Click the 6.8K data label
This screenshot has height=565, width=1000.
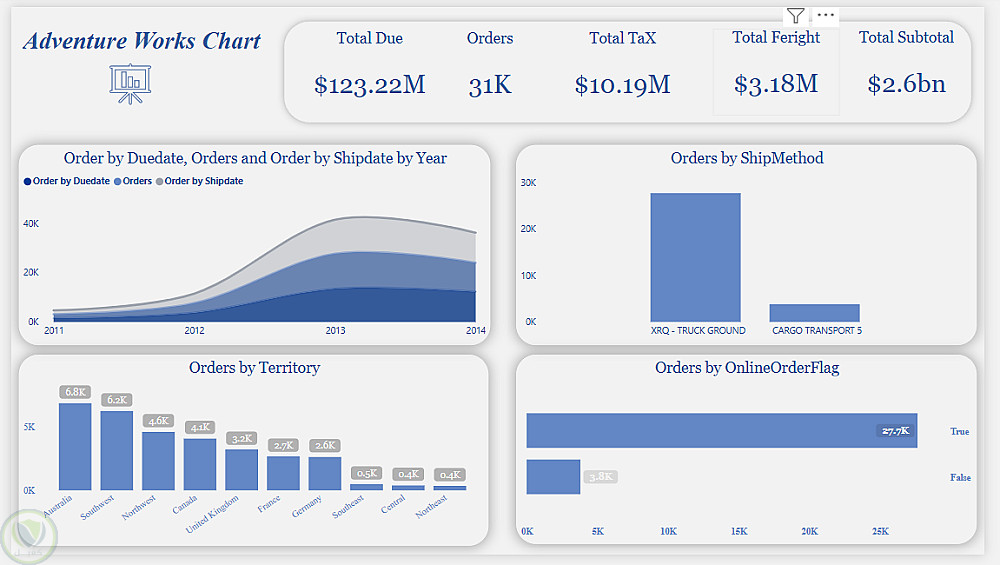(75, 392)
